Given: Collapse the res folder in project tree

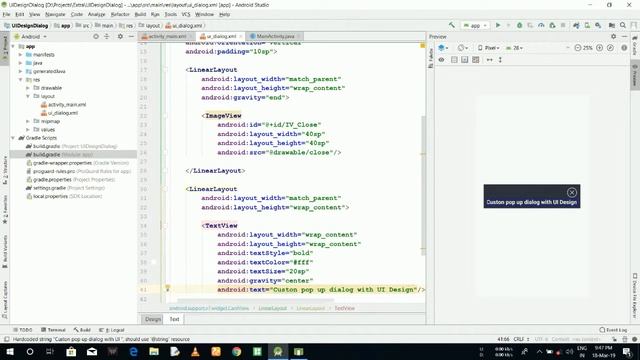Looking at the screenshot, I should 20,80.
